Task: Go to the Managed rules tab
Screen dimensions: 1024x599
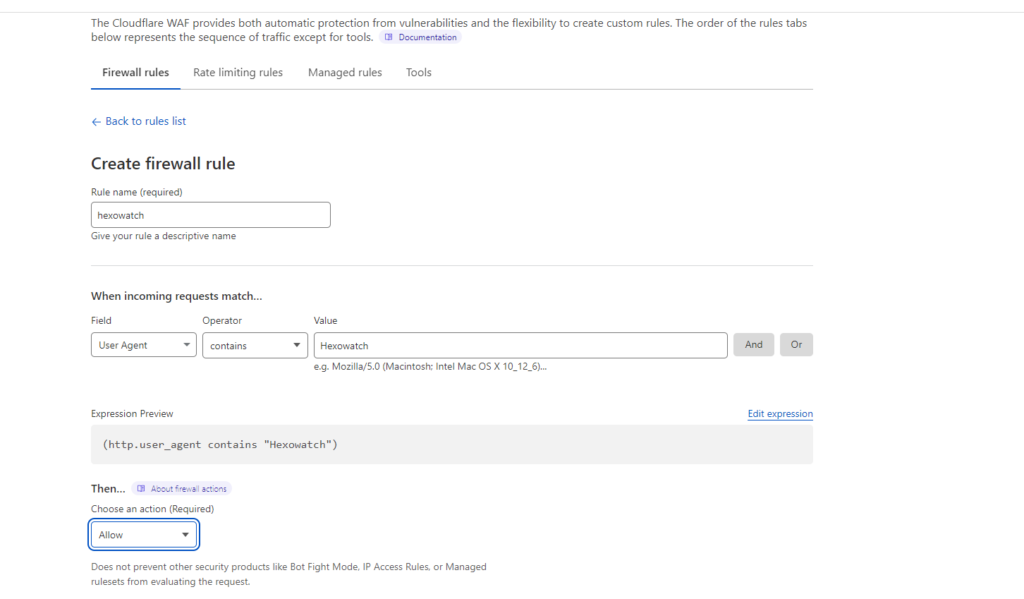Action: point(345,73)
